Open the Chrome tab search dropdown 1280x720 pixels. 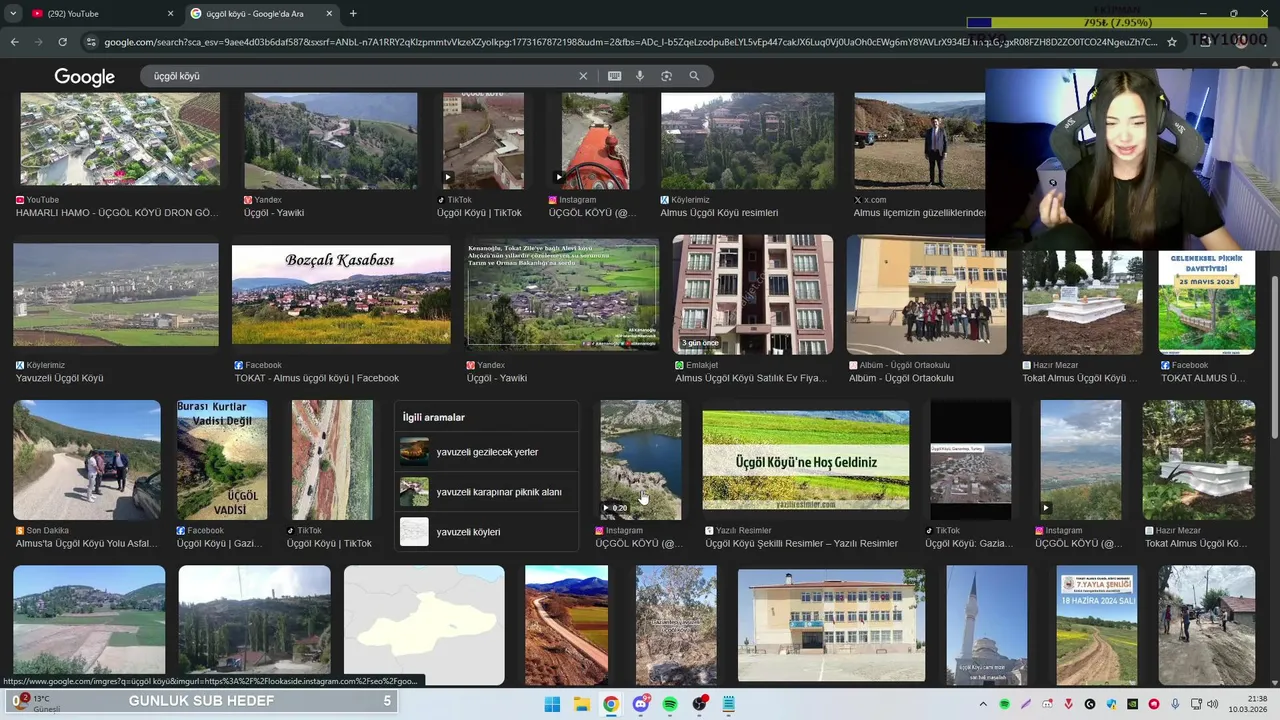[x=13, y=14]
